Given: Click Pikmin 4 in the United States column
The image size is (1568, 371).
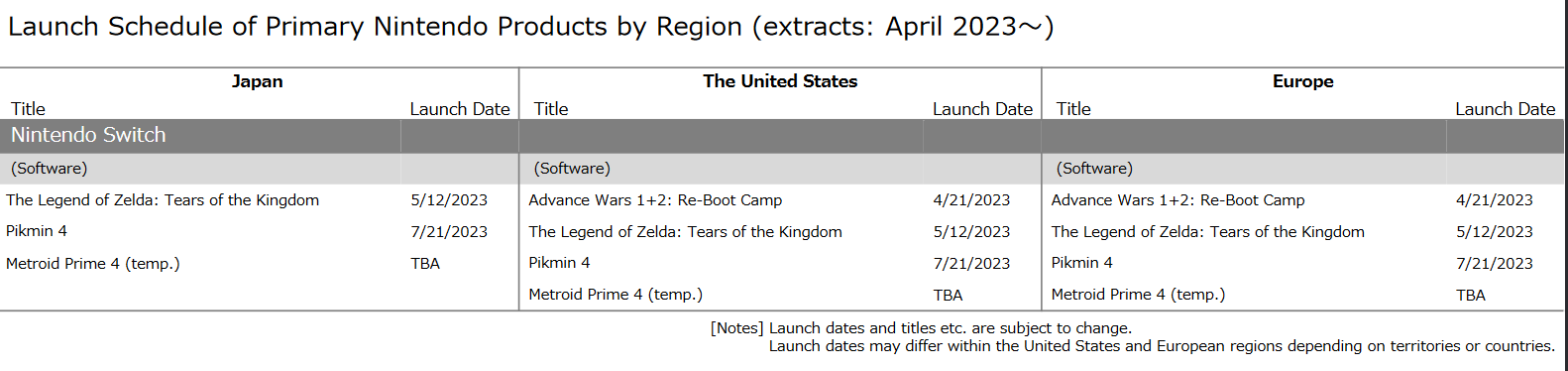Looking at the screenshot, I should pos(559,263).
